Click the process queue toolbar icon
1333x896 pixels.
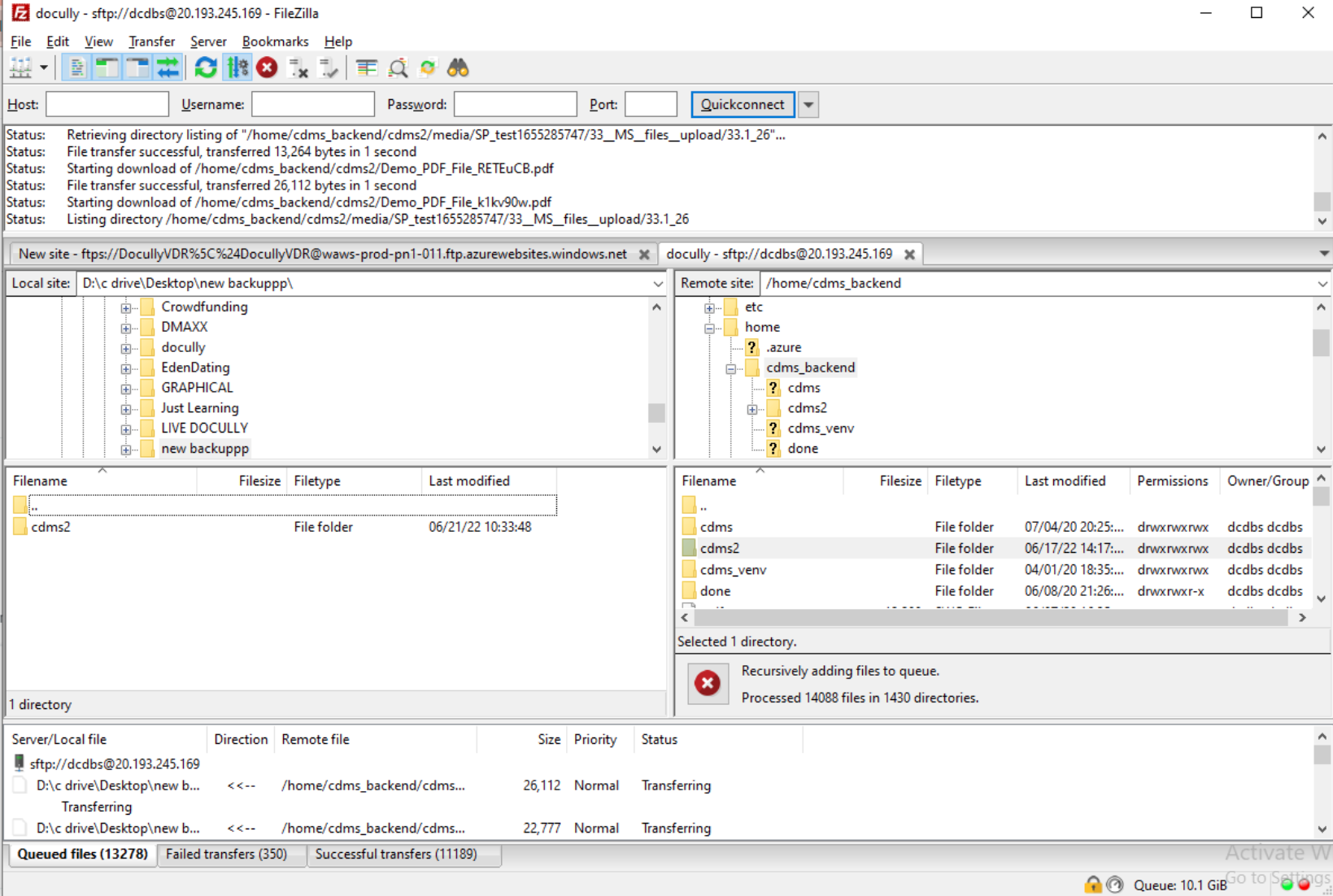coord(237,68)
